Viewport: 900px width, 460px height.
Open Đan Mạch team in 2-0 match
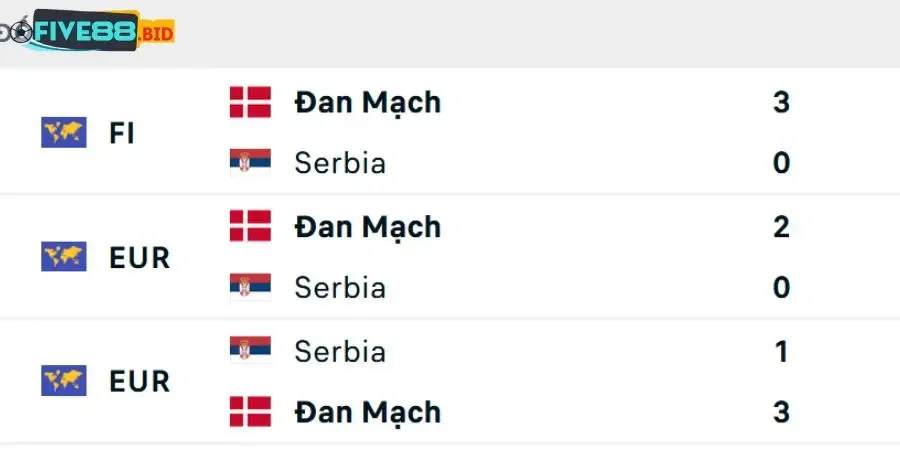pyautogui.click(x=367, y=227)
